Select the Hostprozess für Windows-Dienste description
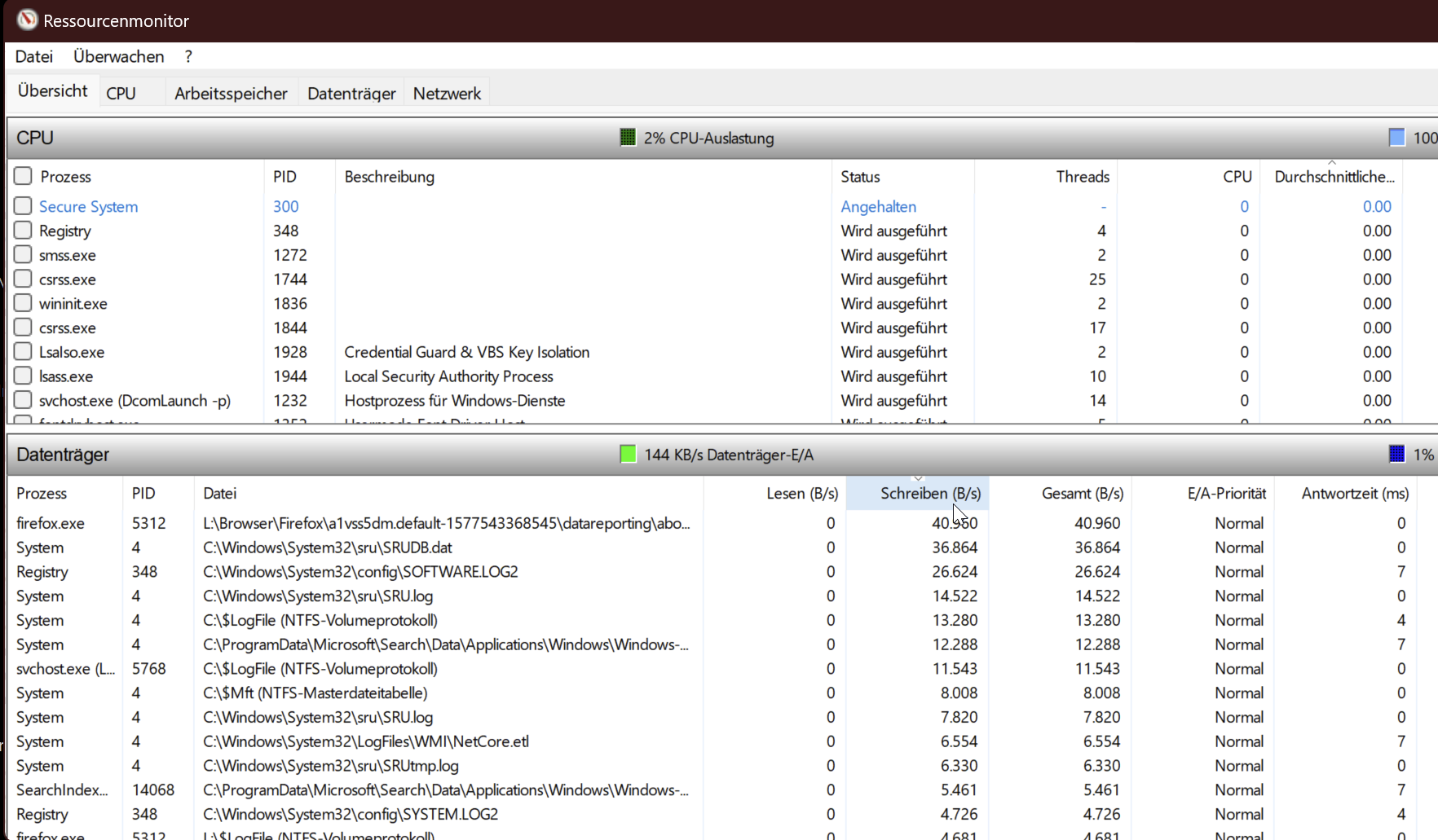 (x=455, y=400)
